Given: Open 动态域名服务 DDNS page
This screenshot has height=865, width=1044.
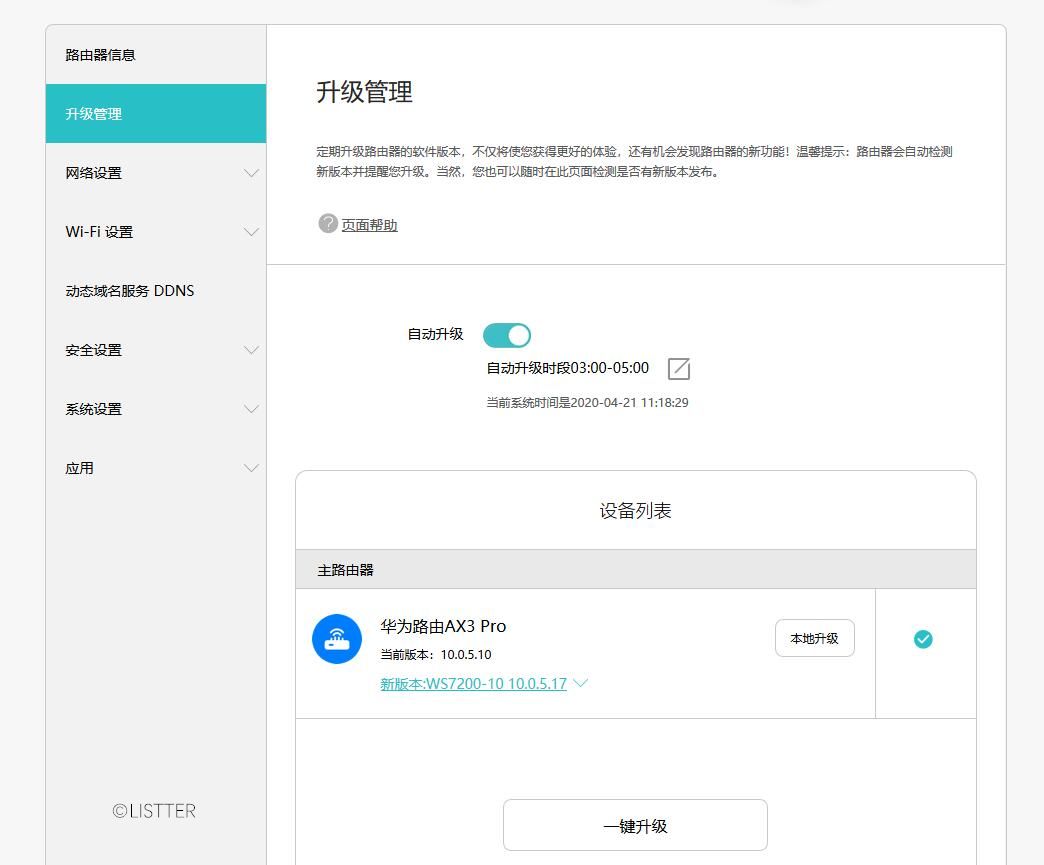Looking at the screenshot, I should pos(130,291).
